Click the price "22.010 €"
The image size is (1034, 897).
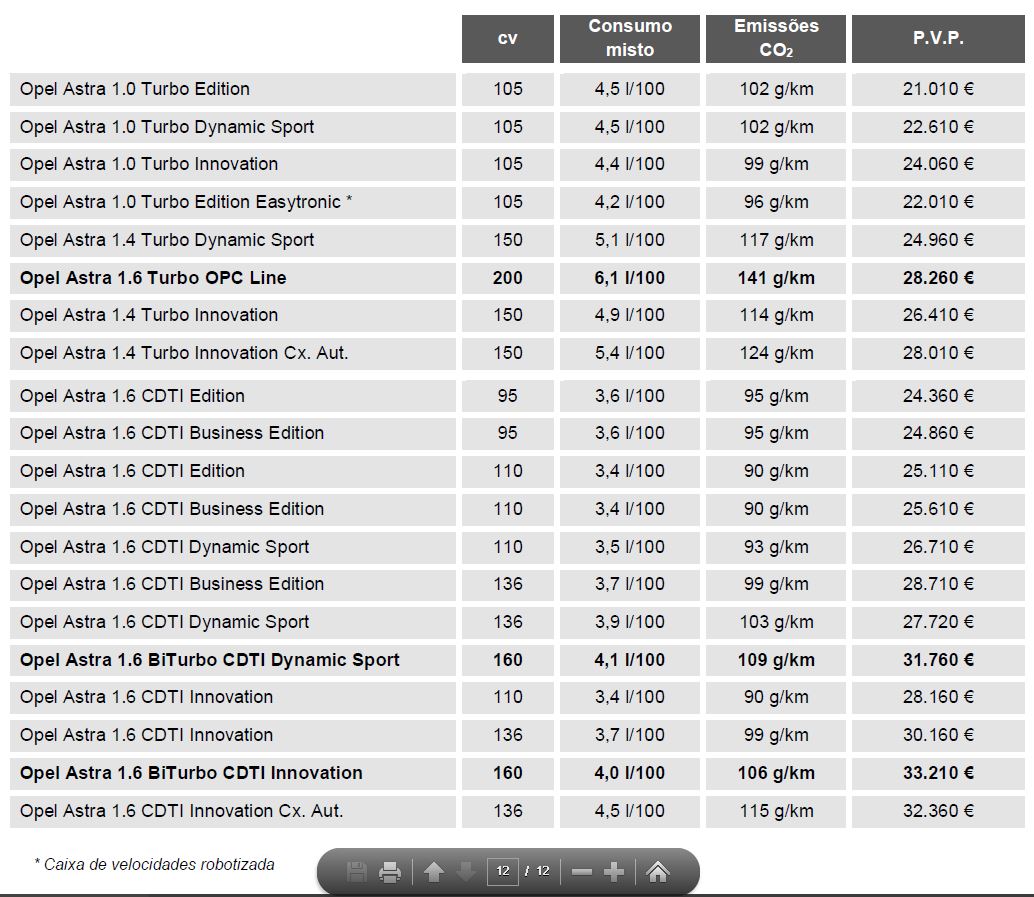(938, 202)
